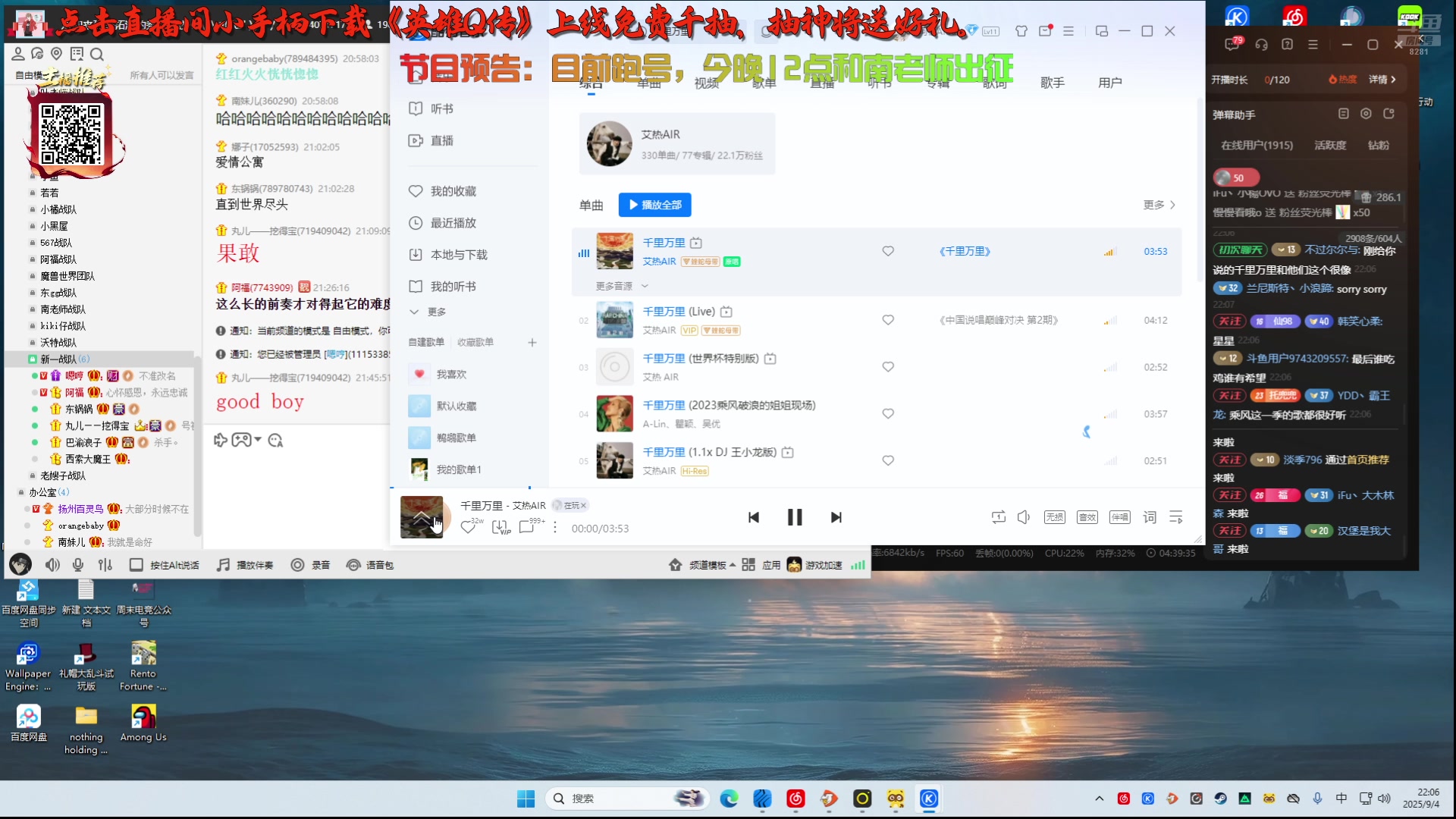Skip to the next track
This screenshot has width=1456, height=819.
click(x=836, y=517)
